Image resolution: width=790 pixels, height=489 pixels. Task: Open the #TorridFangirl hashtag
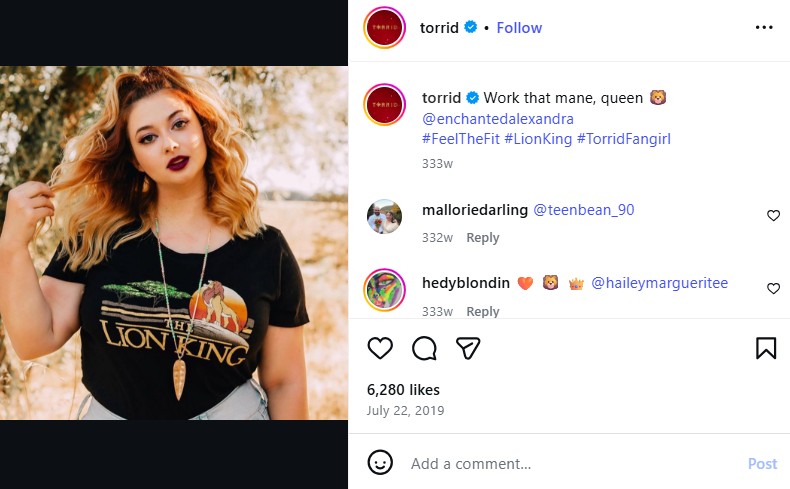pos(623,139)
